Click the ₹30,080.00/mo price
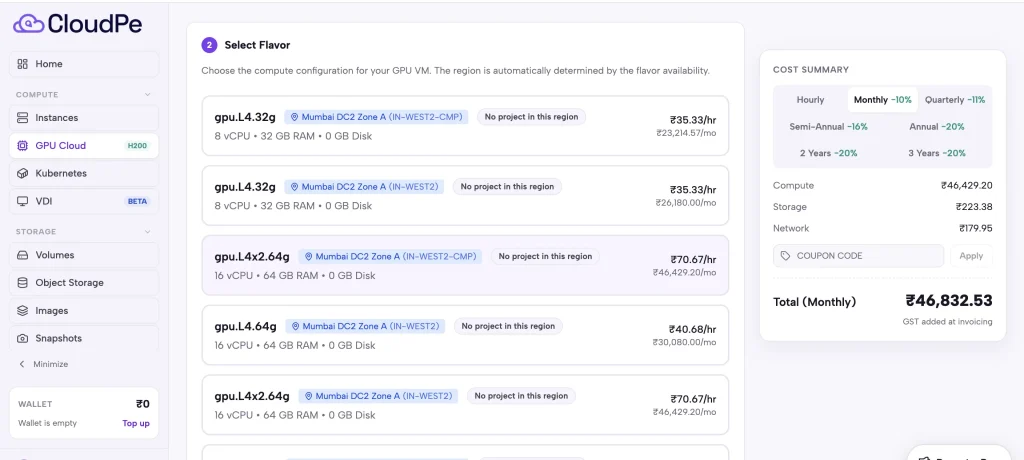This screenshot has height=460, width=1024. 684,342
